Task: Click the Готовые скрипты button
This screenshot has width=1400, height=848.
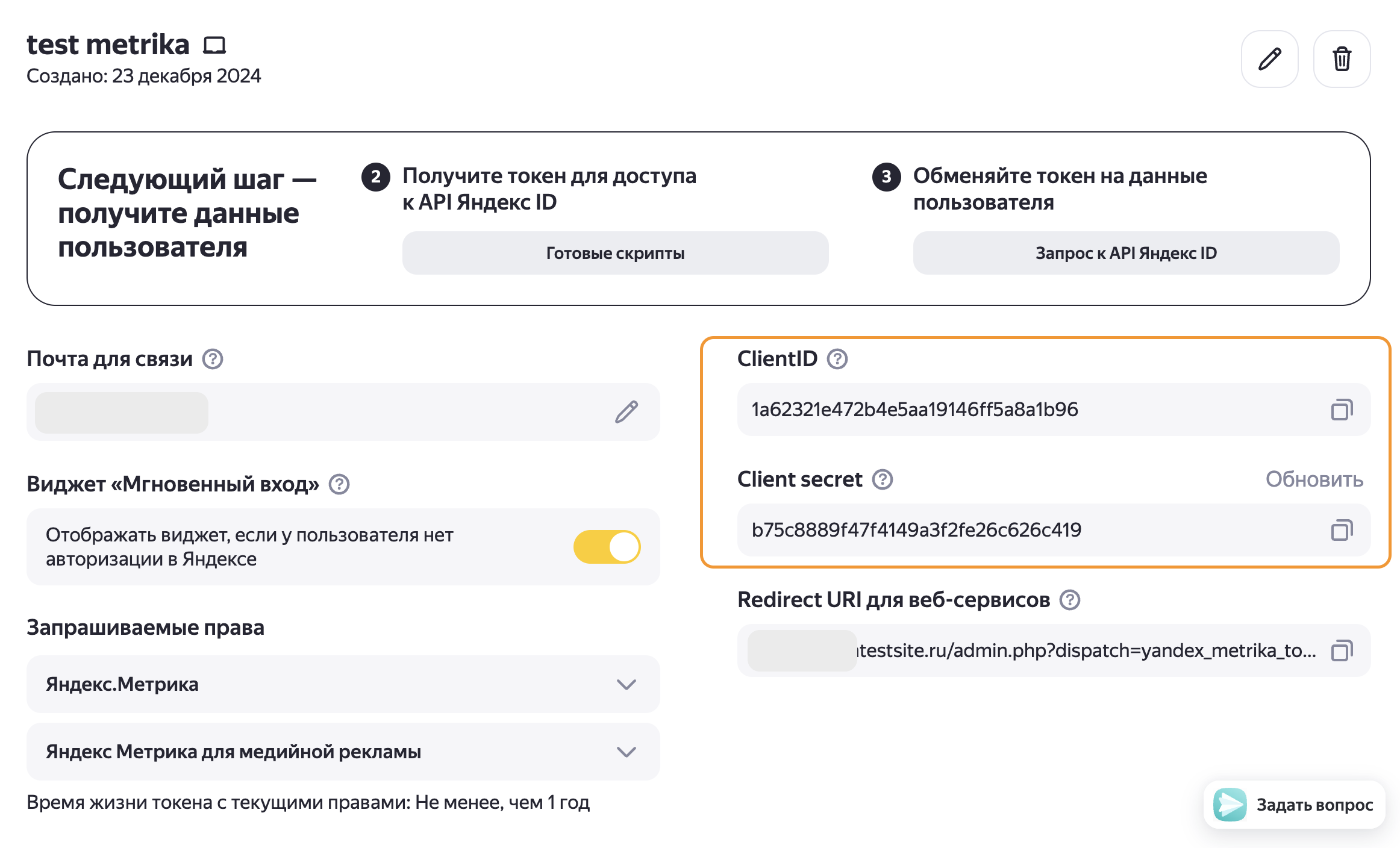Action: click(615, 253)
